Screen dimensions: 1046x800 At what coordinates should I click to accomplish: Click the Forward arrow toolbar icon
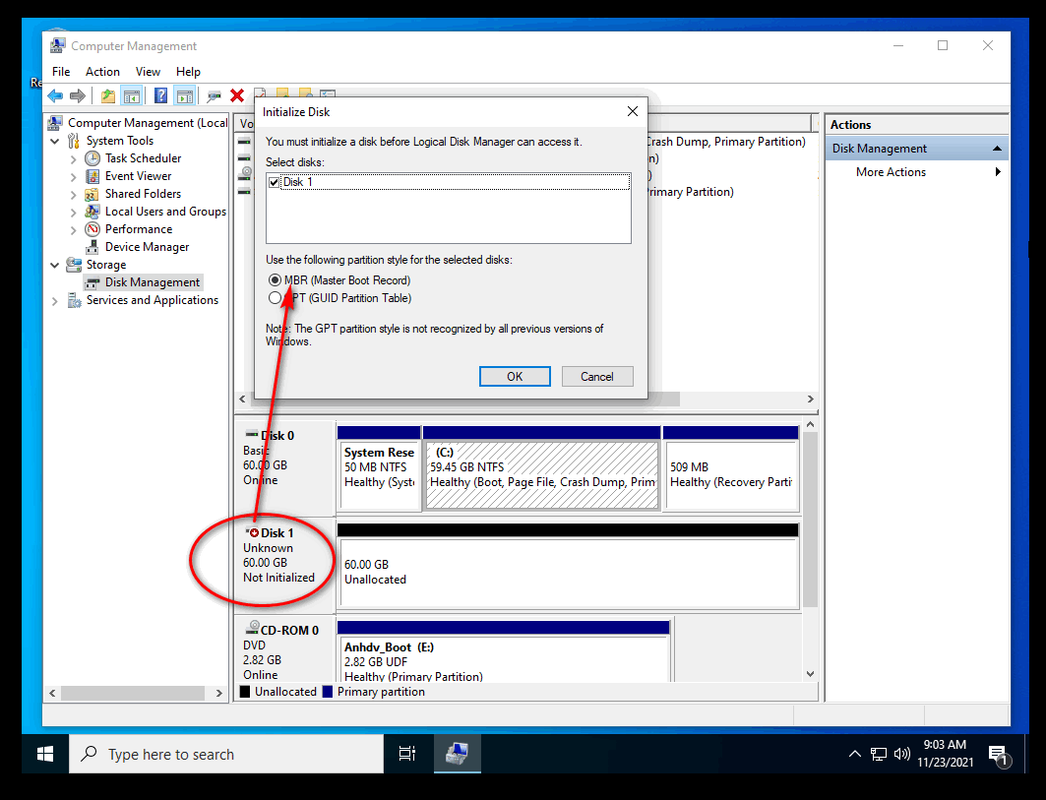[x=78, y=96]
